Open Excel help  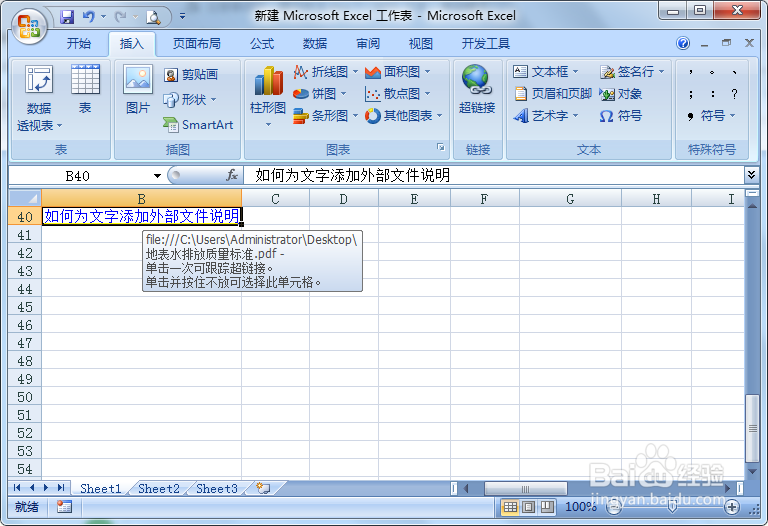tap(683, 44)
